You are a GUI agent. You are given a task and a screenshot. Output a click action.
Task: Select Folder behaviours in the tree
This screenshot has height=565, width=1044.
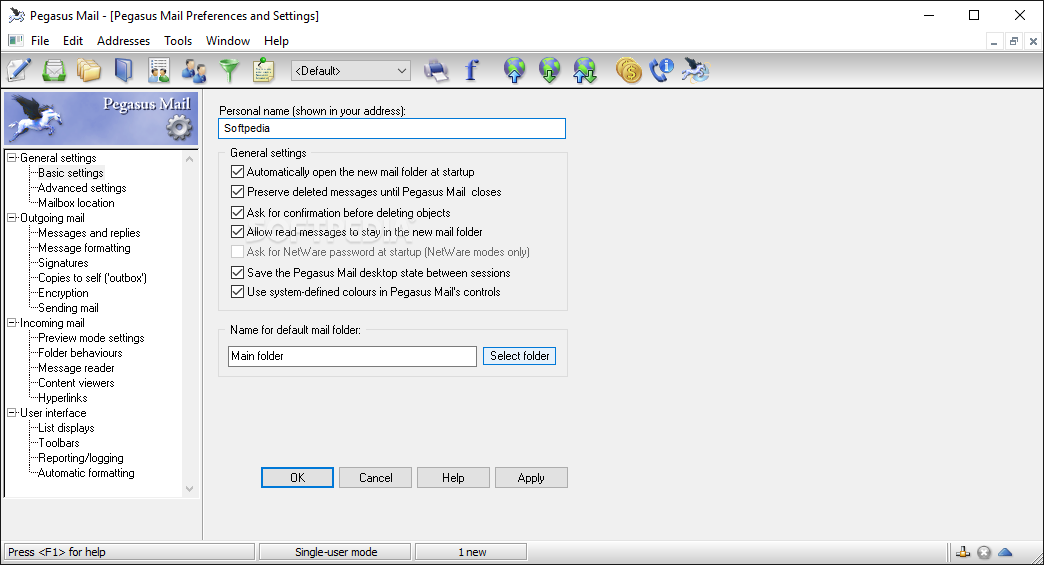coord(80,353)
